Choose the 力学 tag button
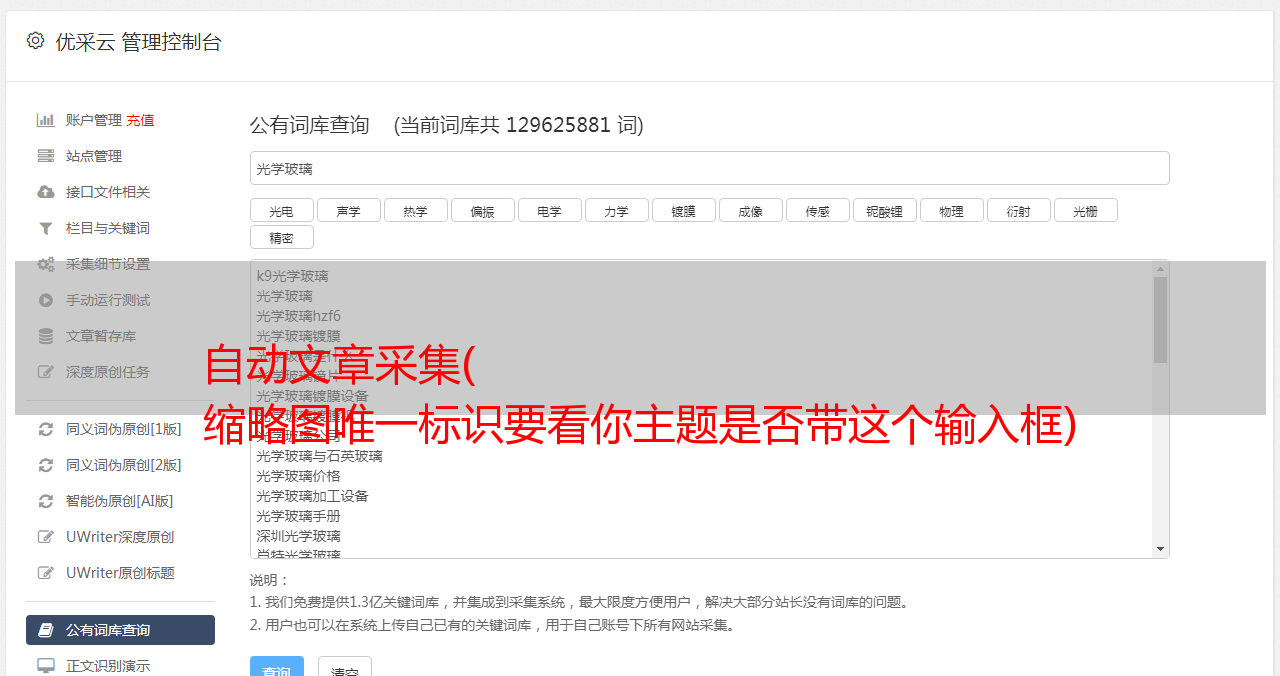1280x676 pixels. pos(616,210)
